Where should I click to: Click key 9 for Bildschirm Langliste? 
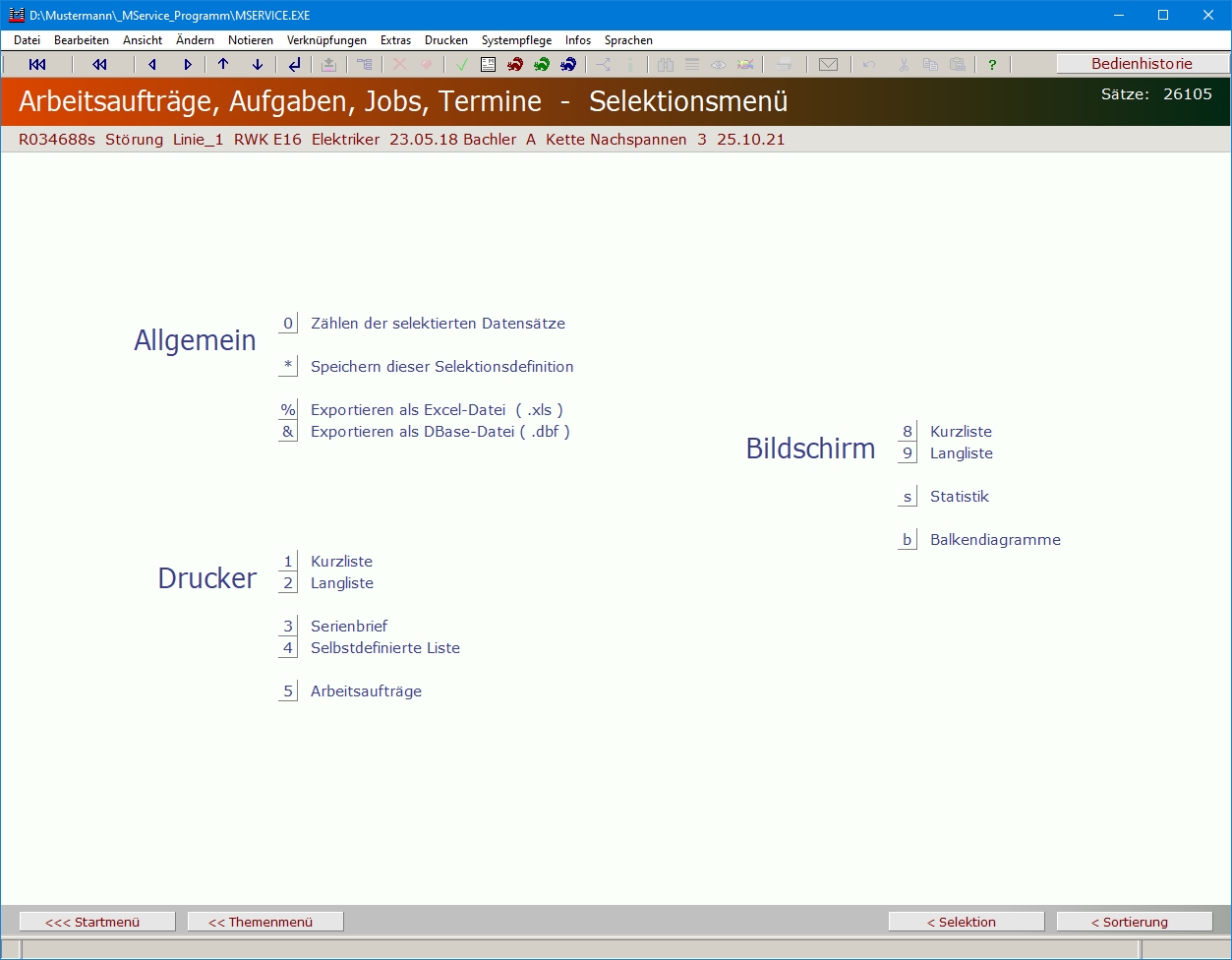click(x=908, y=453)
